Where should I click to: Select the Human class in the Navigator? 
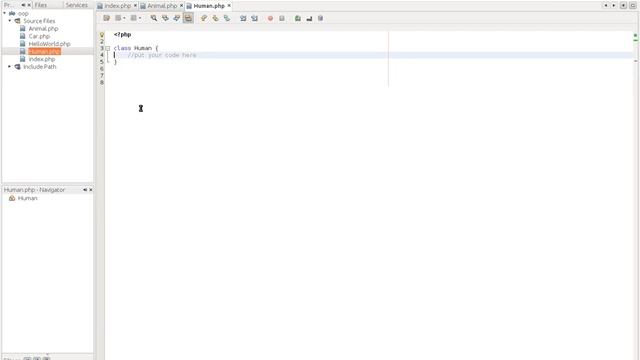tap(27, 198)
